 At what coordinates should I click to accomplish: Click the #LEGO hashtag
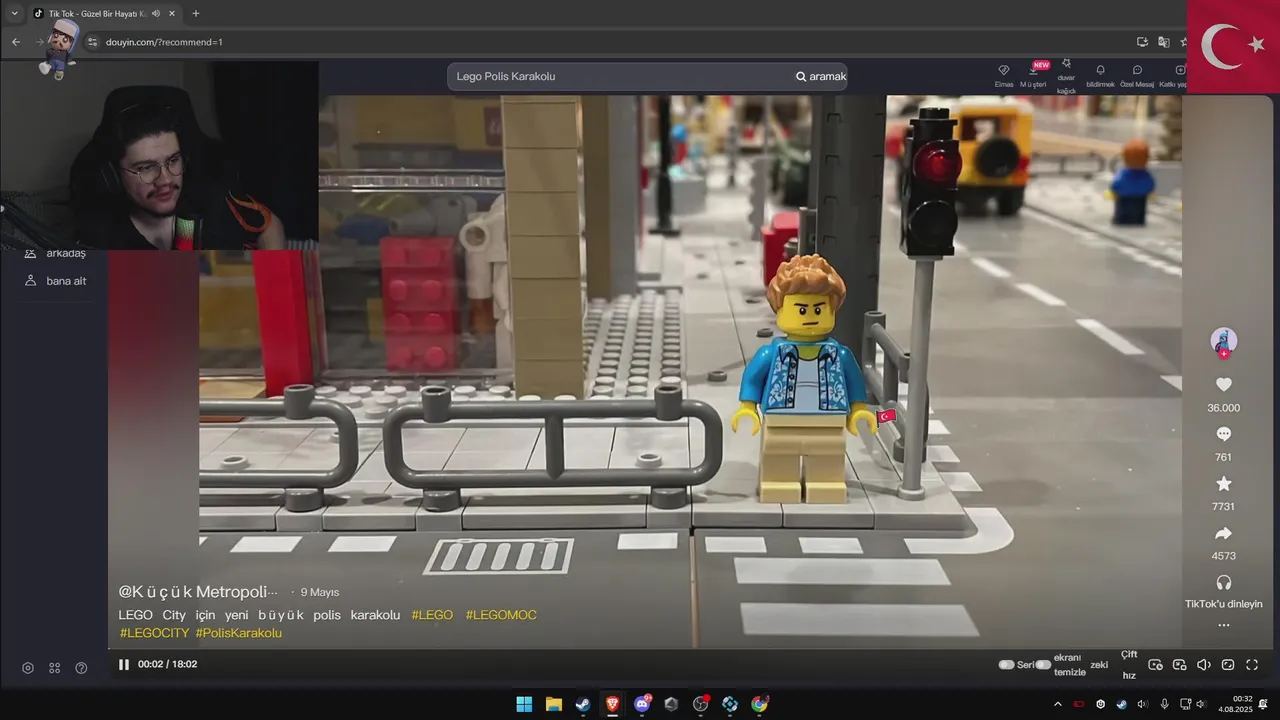[x=432, y=615]
